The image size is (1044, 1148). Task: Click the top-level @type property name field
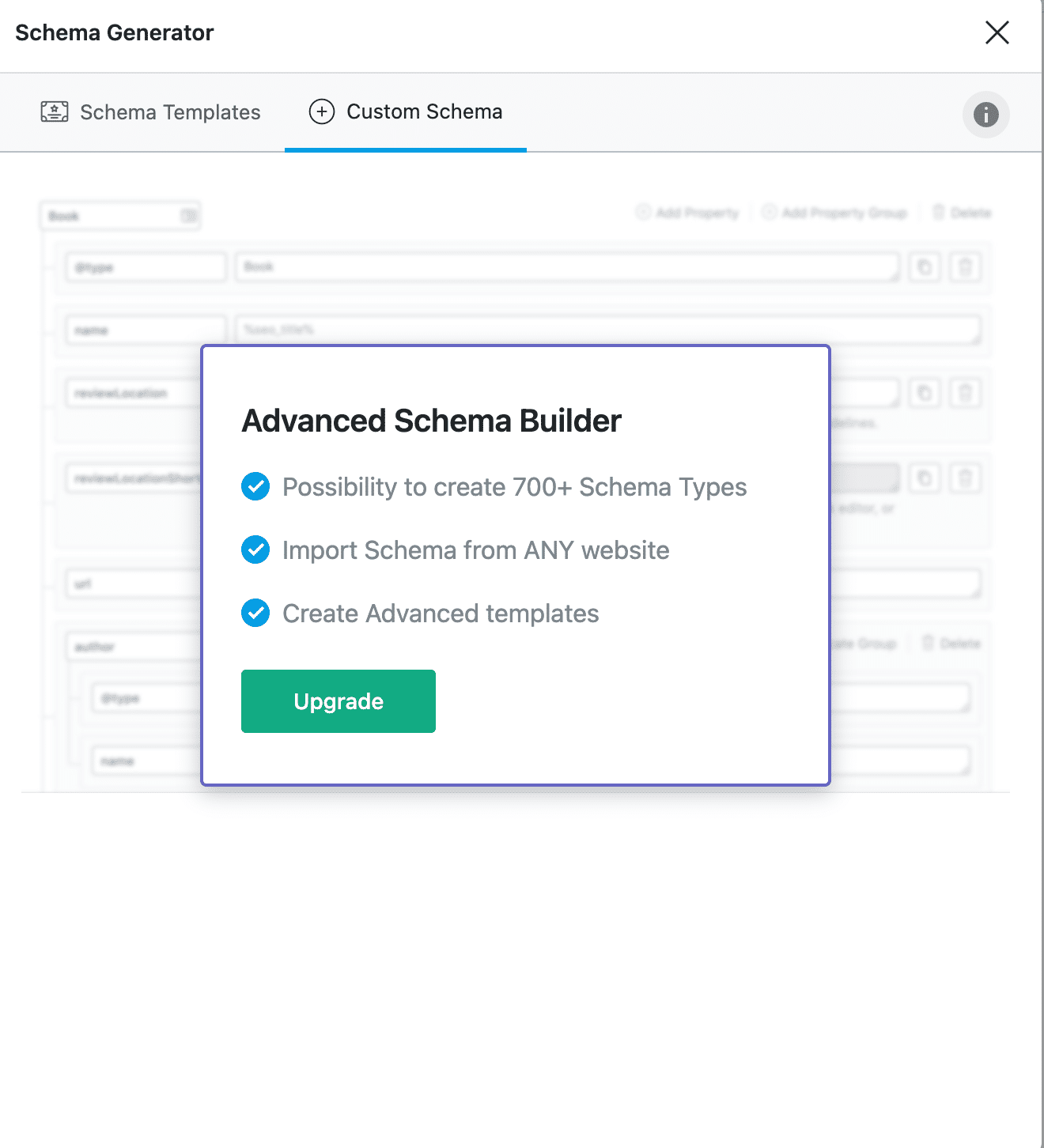point(146,267)
